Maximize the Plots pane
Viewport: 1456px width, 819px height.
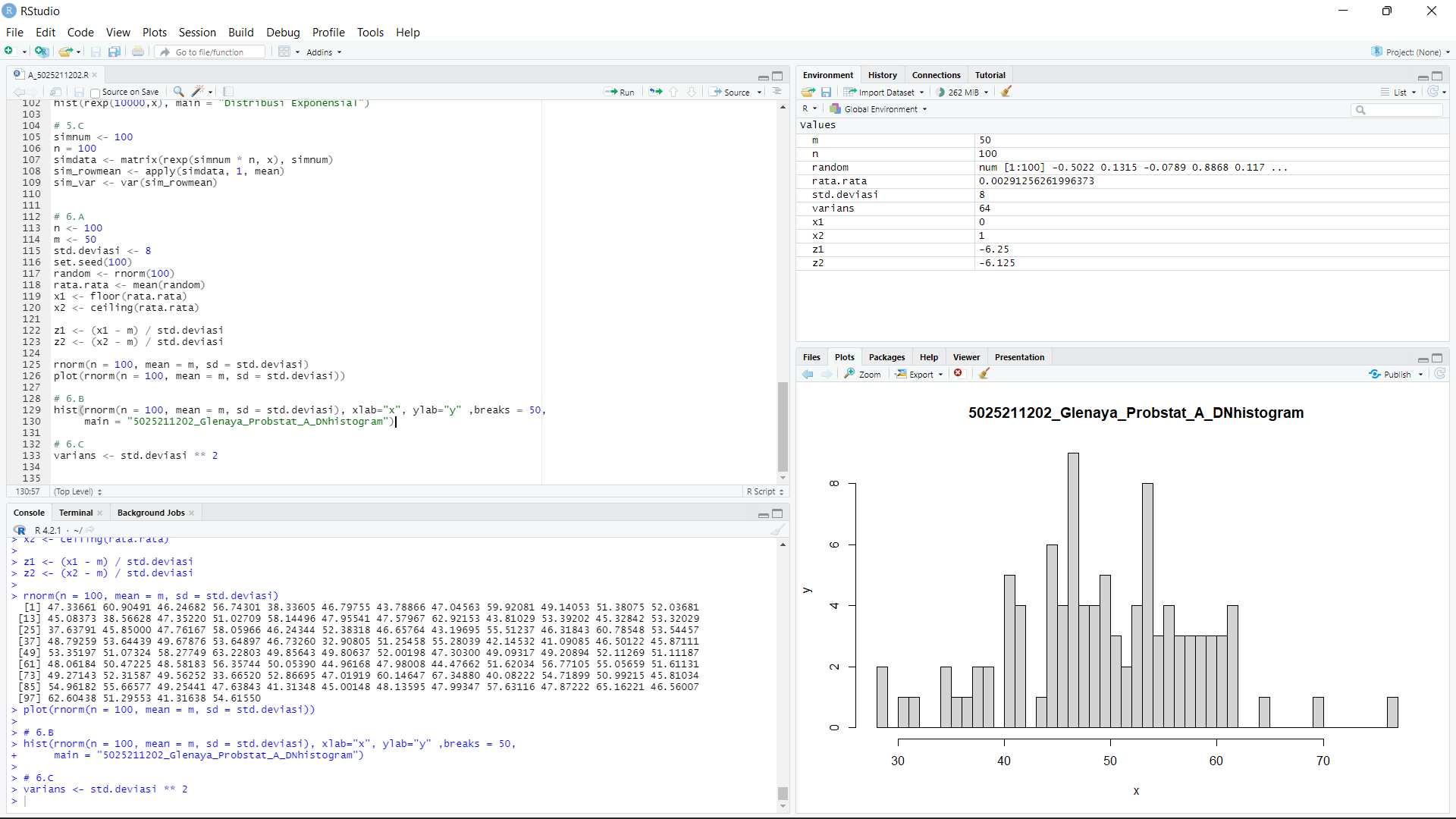coord(1438,359)
